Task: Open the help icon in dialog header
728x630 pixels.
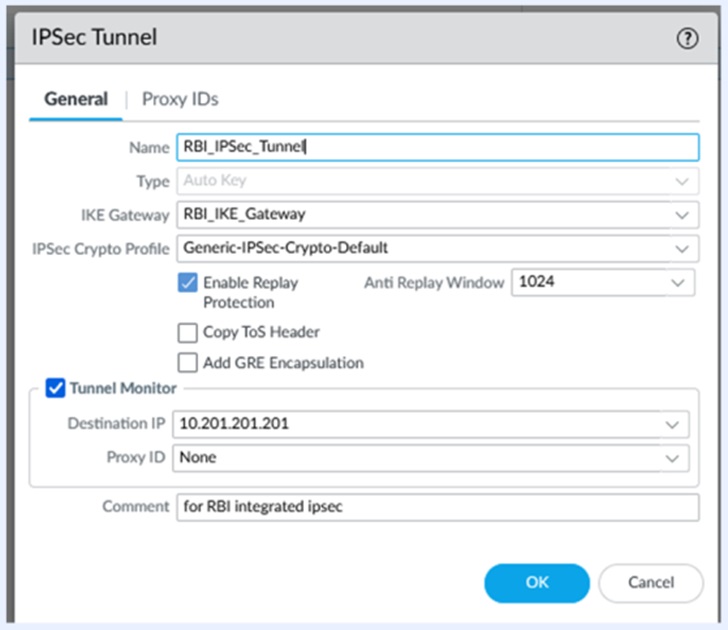Action: click(686, 39)
